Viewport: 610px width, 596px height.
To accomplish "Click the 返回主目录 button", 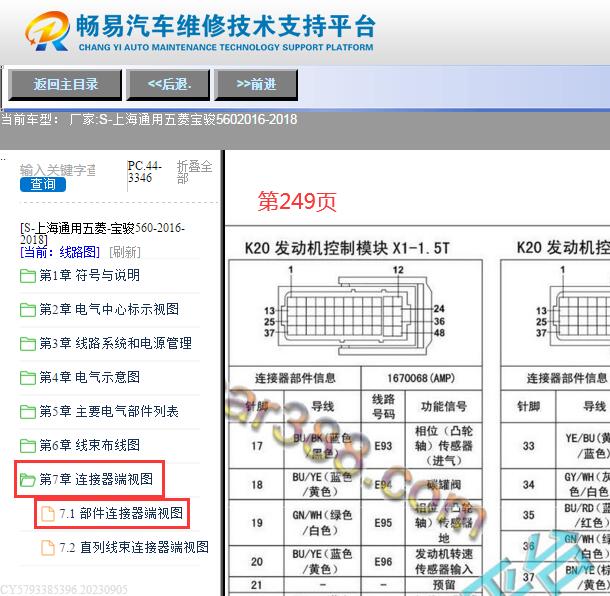I will (65, 84).
